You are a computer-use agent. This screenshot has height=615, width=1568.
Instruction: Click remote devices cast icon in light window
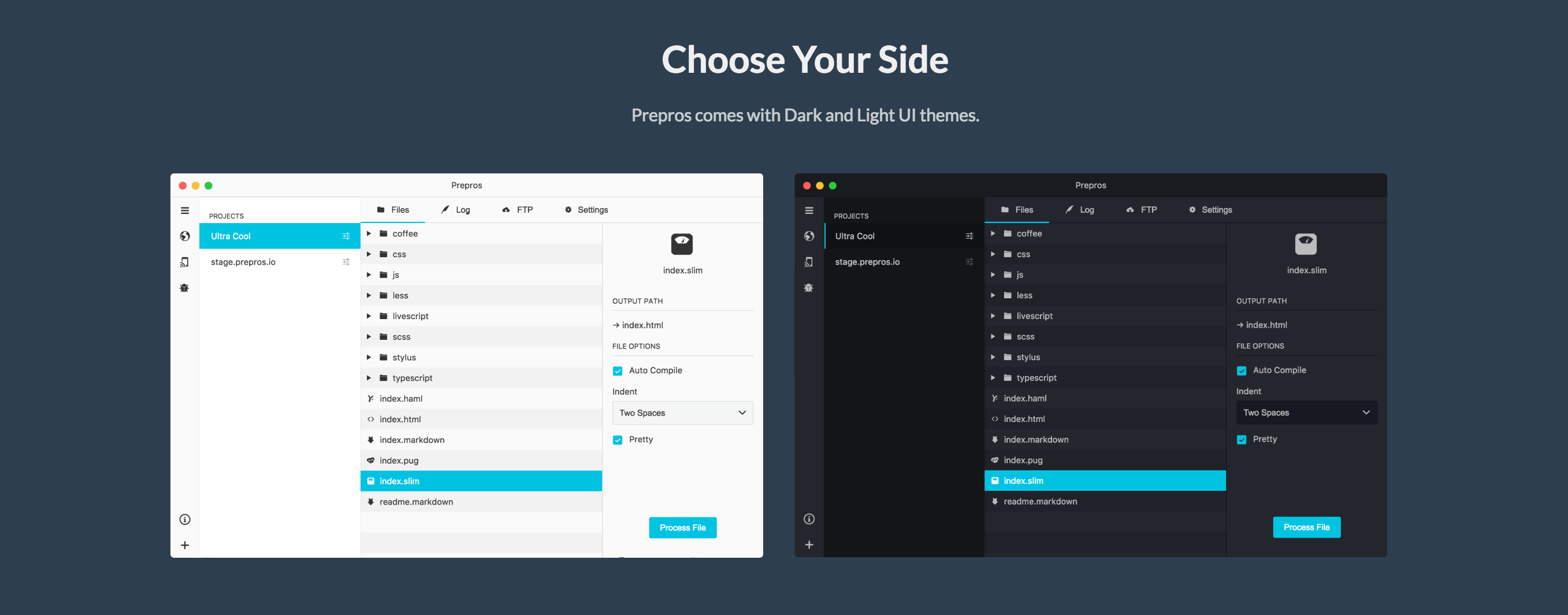(x=185, y=262)
